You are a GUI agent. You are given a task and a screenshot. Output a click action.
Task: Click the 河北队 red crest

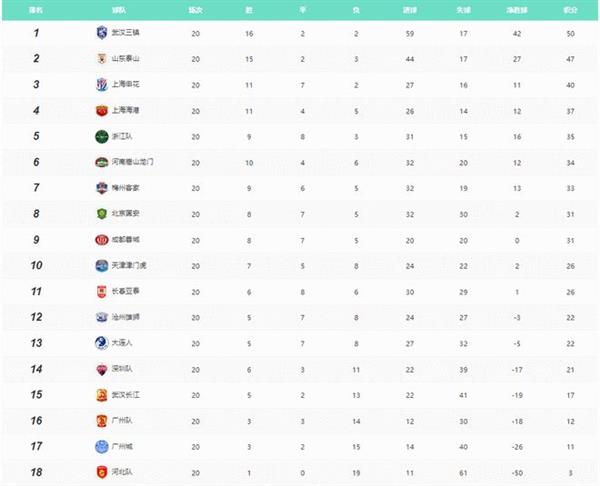[101, 472]
